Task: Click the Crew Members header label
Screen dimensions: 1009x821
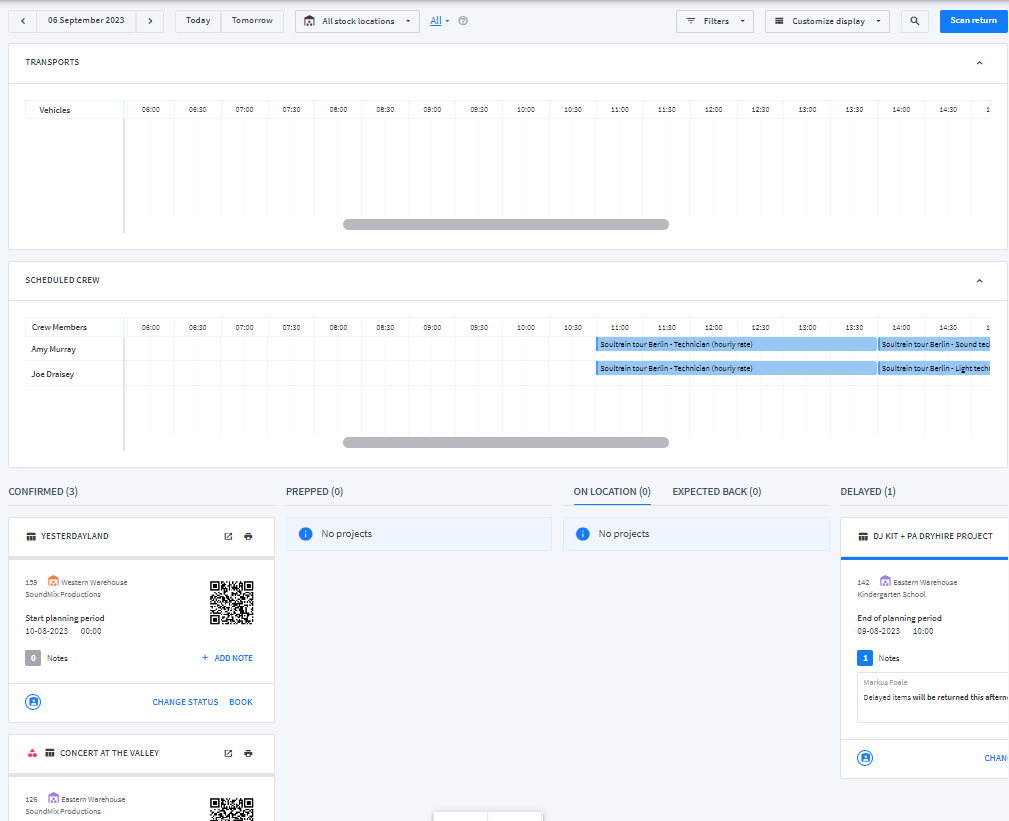Action: (59, 327)
